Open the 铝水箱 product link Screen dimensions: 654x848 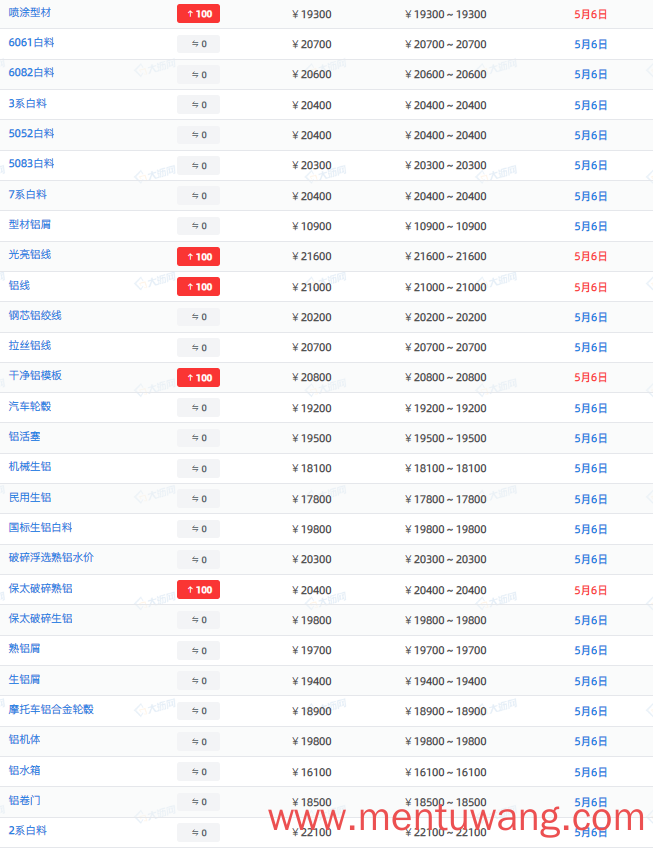(x=24, y=770)
